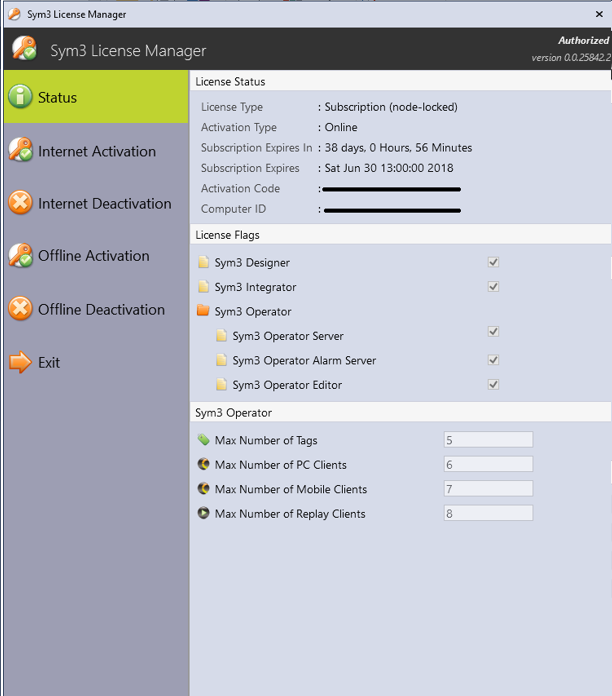Open Internet Activation page
This screenshot has width=612, height=696.
tap(96, 150)
